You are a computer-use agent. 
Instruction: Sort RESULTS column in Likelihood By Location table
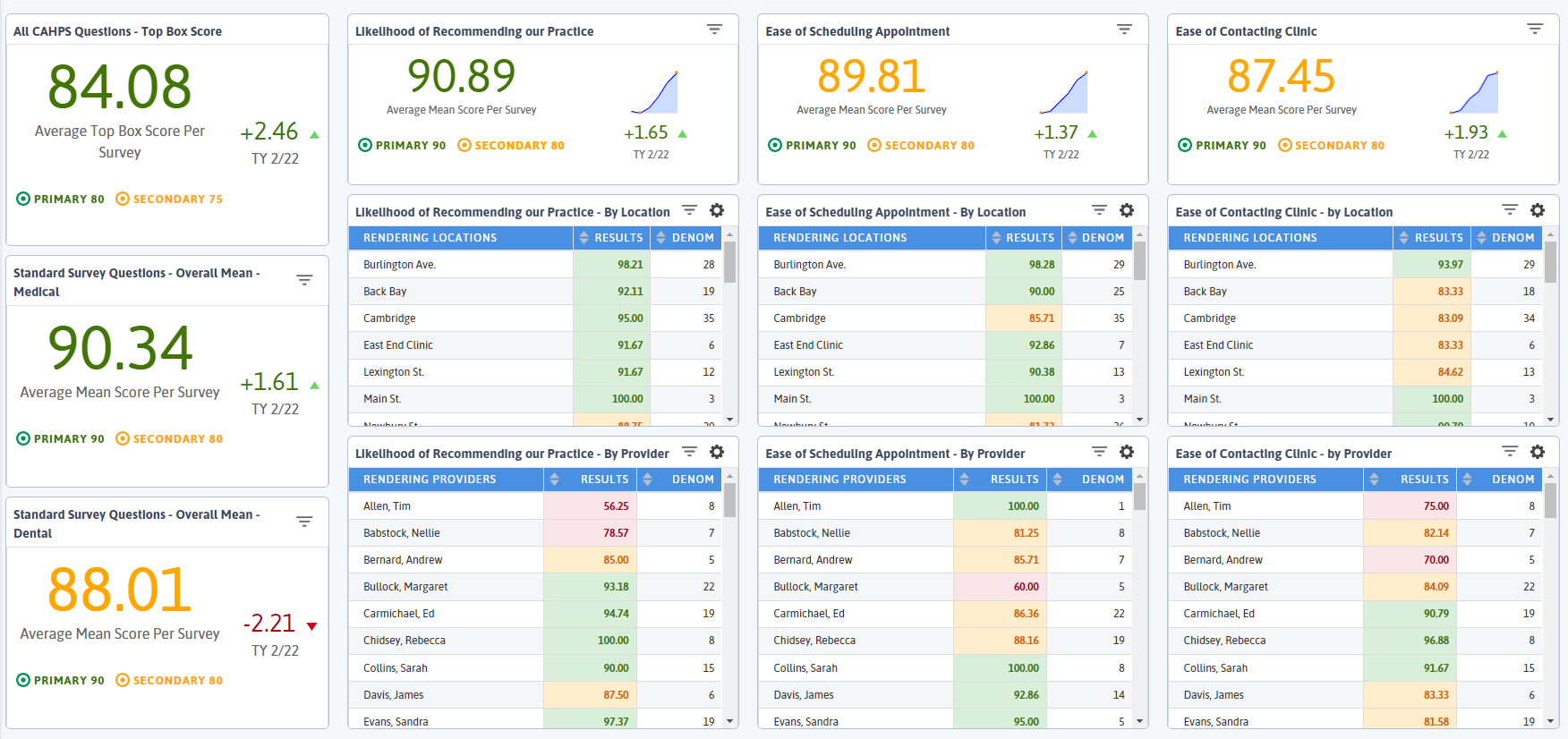pyautogui.click(x=611, y=238)
